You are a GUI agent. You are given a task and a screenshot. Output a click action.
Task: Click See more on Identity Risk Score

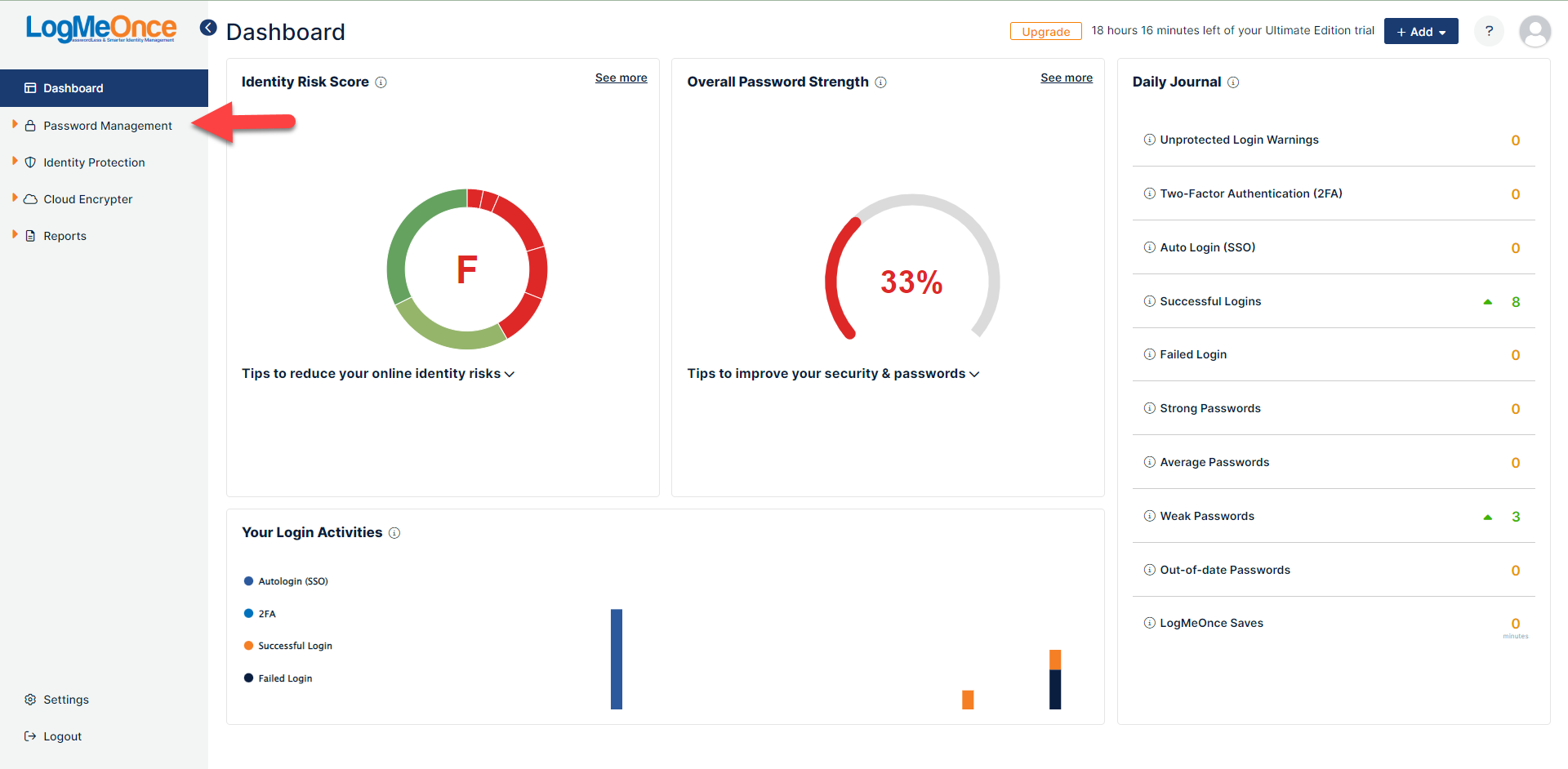(x=621, y=78)
